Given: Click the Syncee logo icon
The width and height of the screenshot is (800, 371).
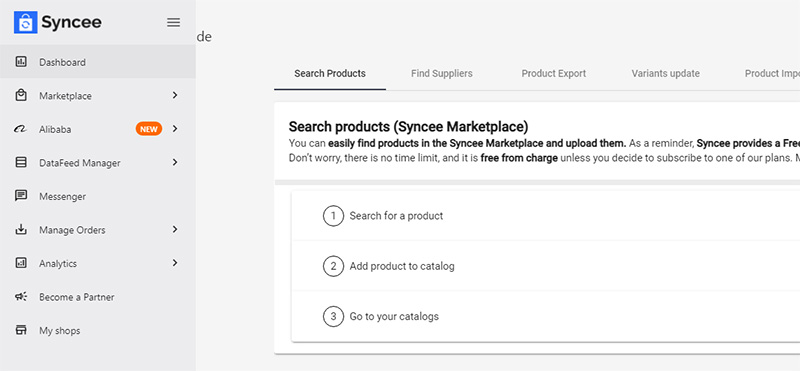Looking at the screenshot, I should (x=26, y=22).
